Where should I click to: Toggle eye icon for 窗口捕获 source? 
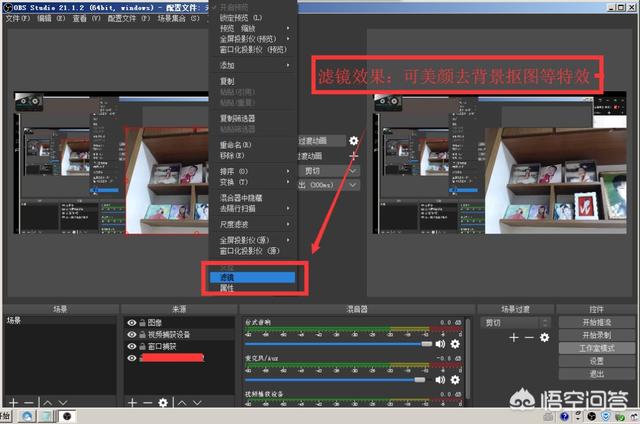(132, 346)
